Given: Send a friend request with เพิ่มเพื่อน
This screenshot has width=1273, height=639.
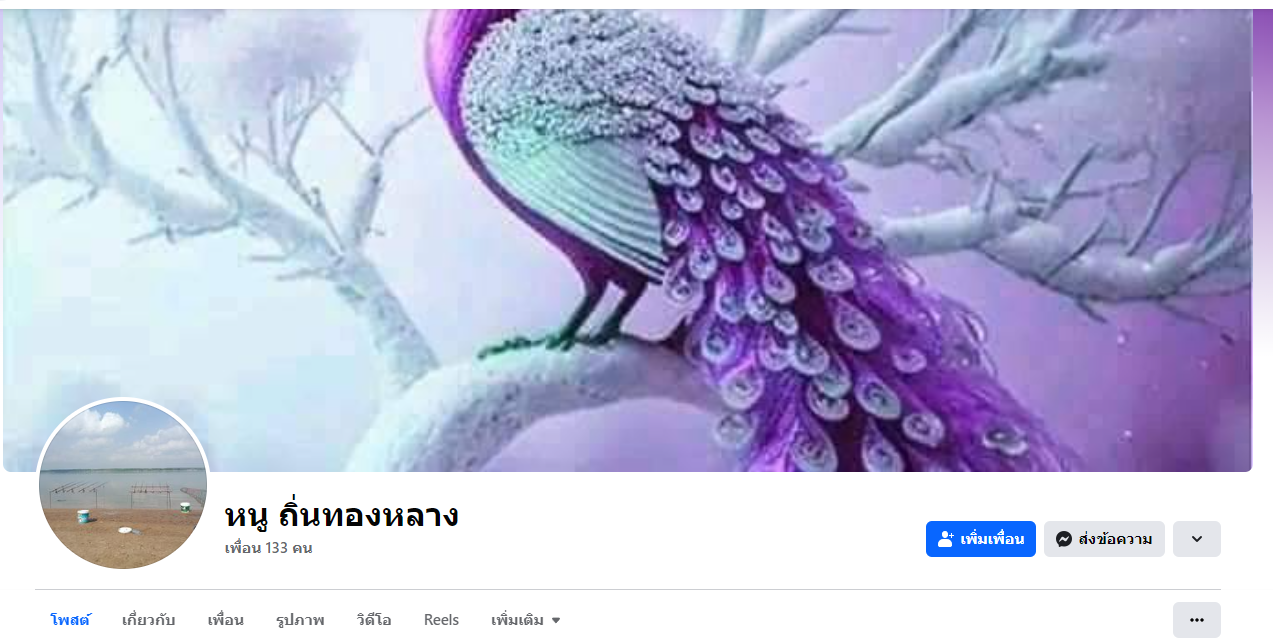Looking at the screenshot, I should pyautogui.click(x=981, y=539).
